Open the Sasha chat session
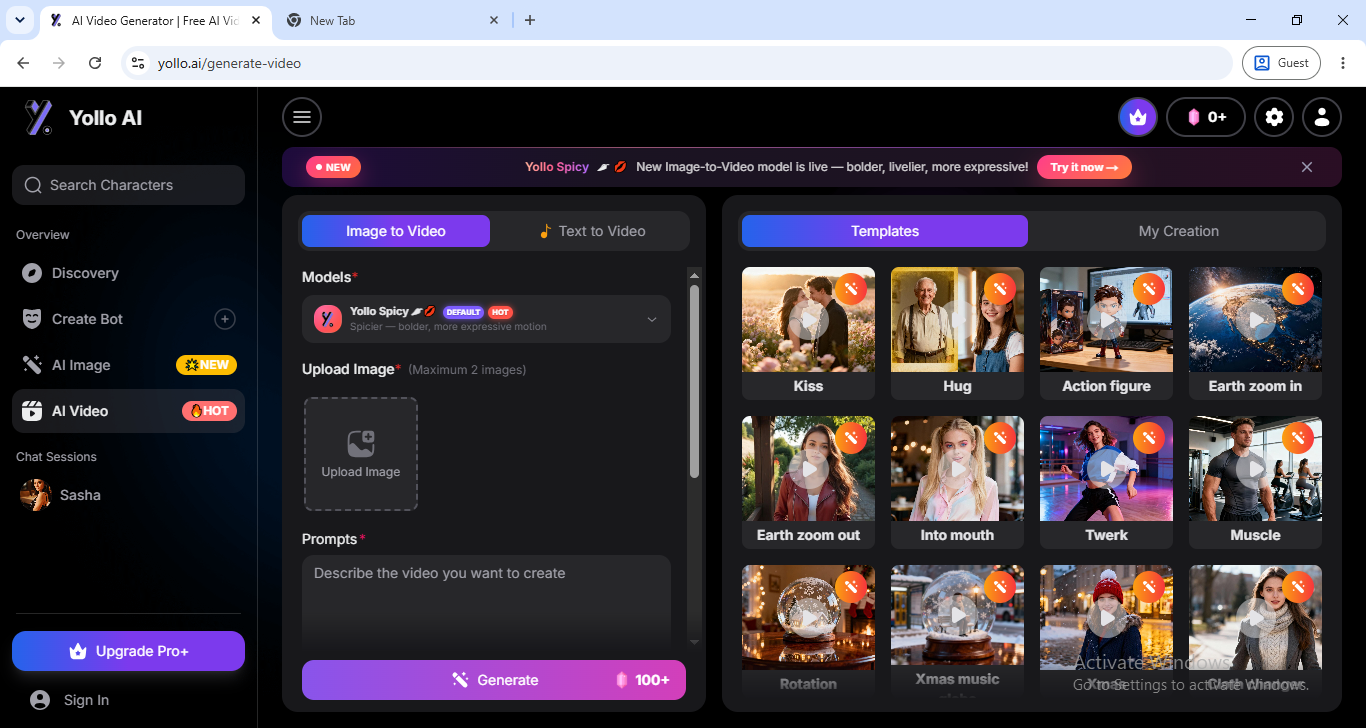This screenshot has width=1366, height=728. pyautogui.click(x=128, y=495)
